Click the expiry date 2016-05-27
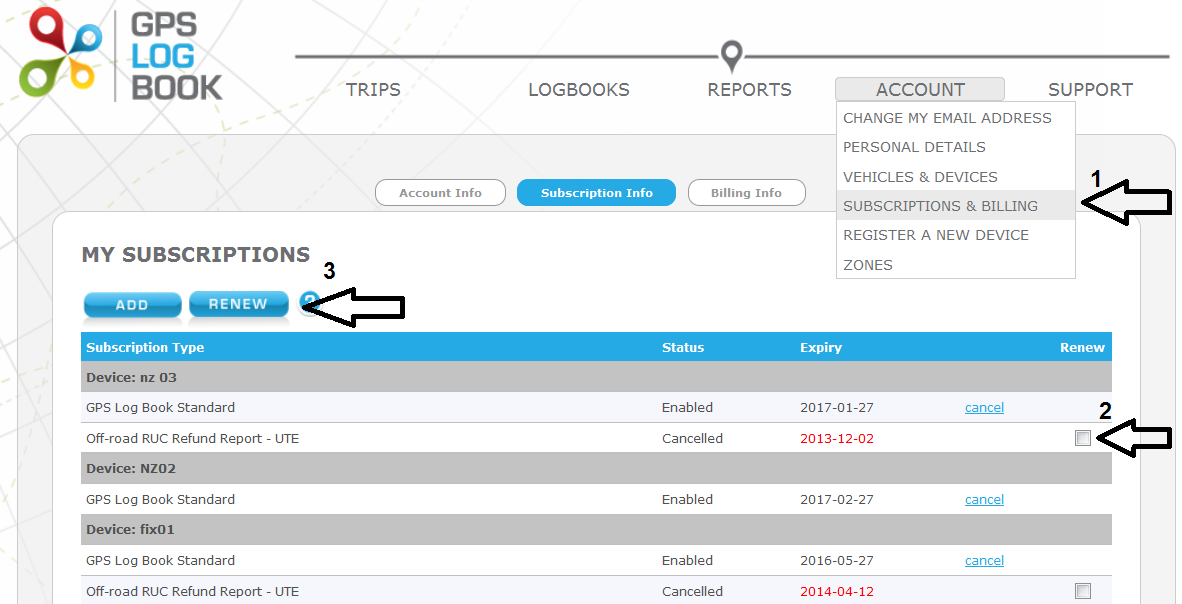This screenshot has width=1182, height=604. 837,560
